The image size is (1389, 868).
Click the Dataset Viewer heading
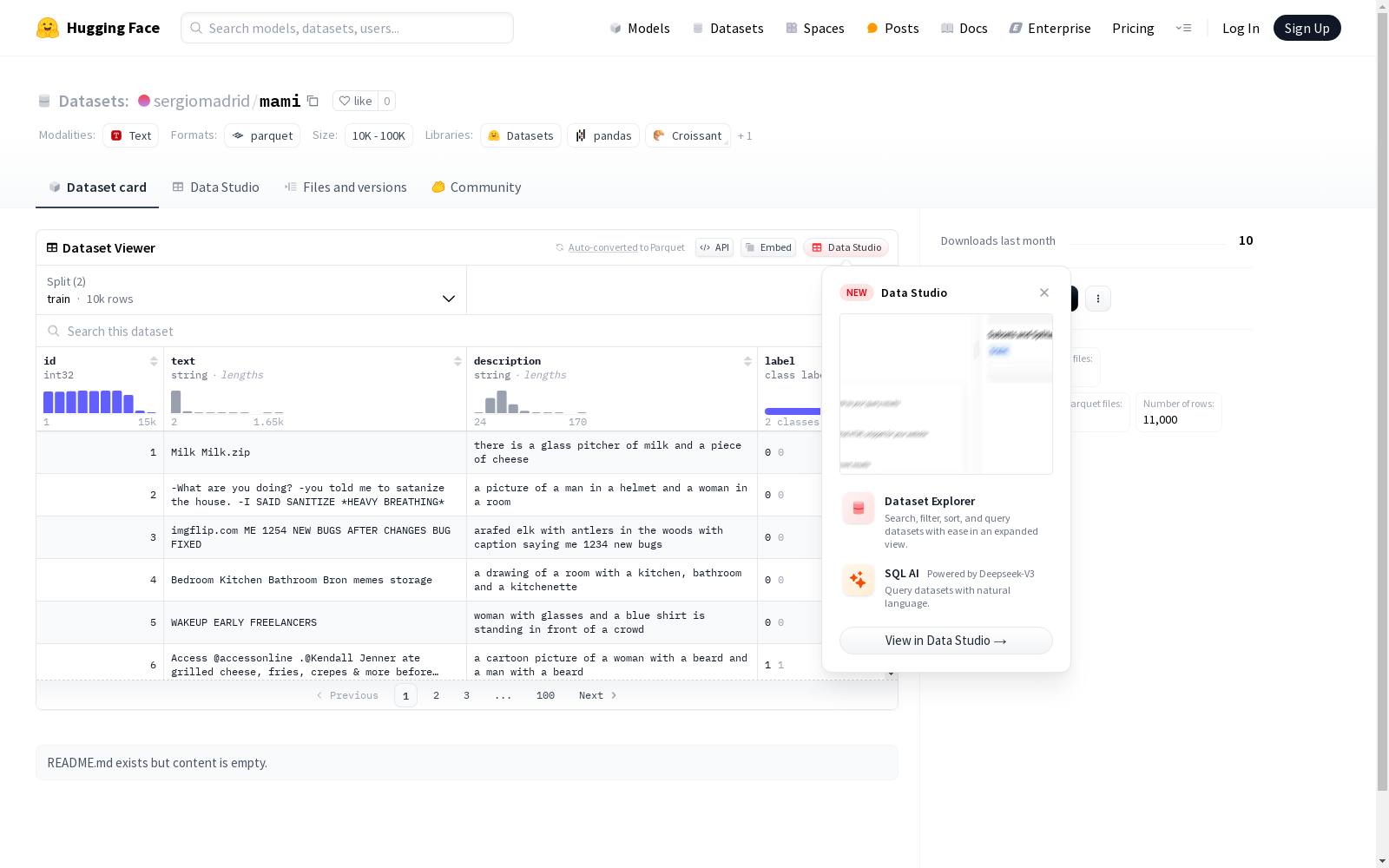[x=109, y=247]
